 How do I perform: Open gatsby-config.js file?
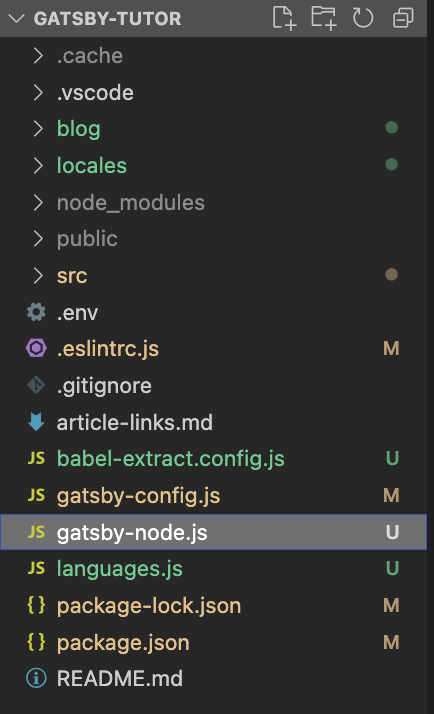tap(138, 496)
